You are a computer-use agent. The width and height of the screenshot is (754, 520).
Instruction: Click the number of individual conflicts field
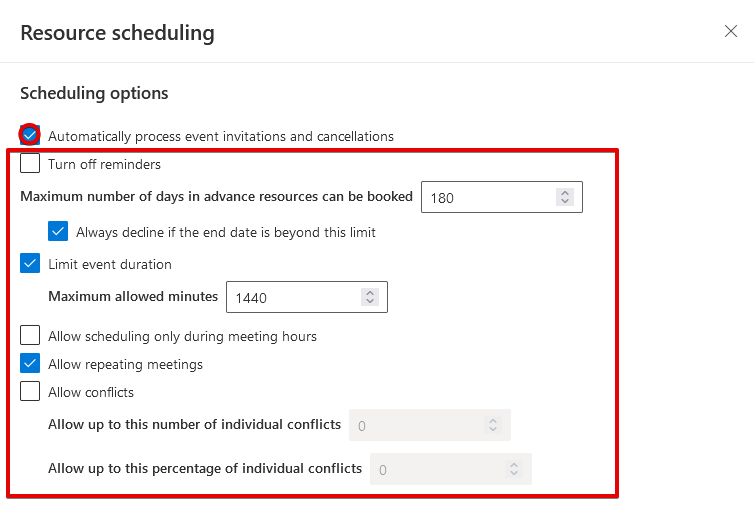click(x=415, y=425)
